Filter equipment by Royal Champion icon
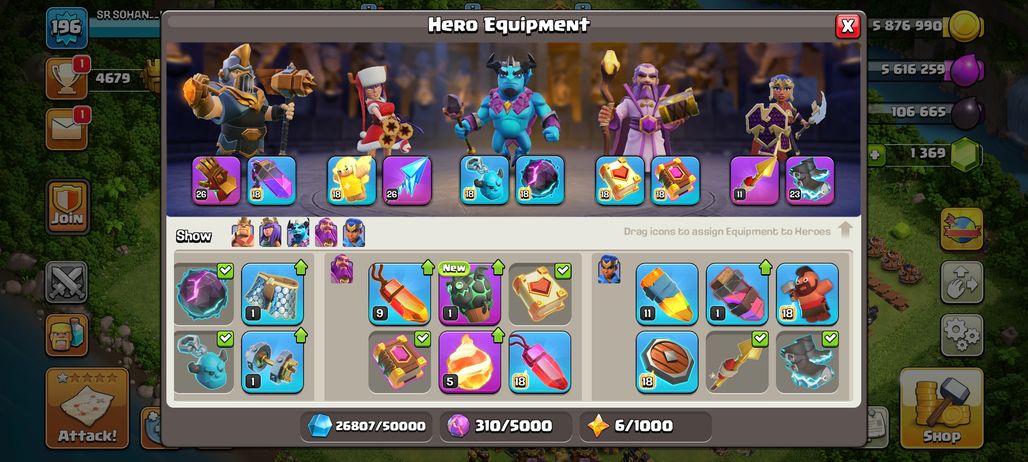This screenshot has width=1028, height=462. point(353,233)
